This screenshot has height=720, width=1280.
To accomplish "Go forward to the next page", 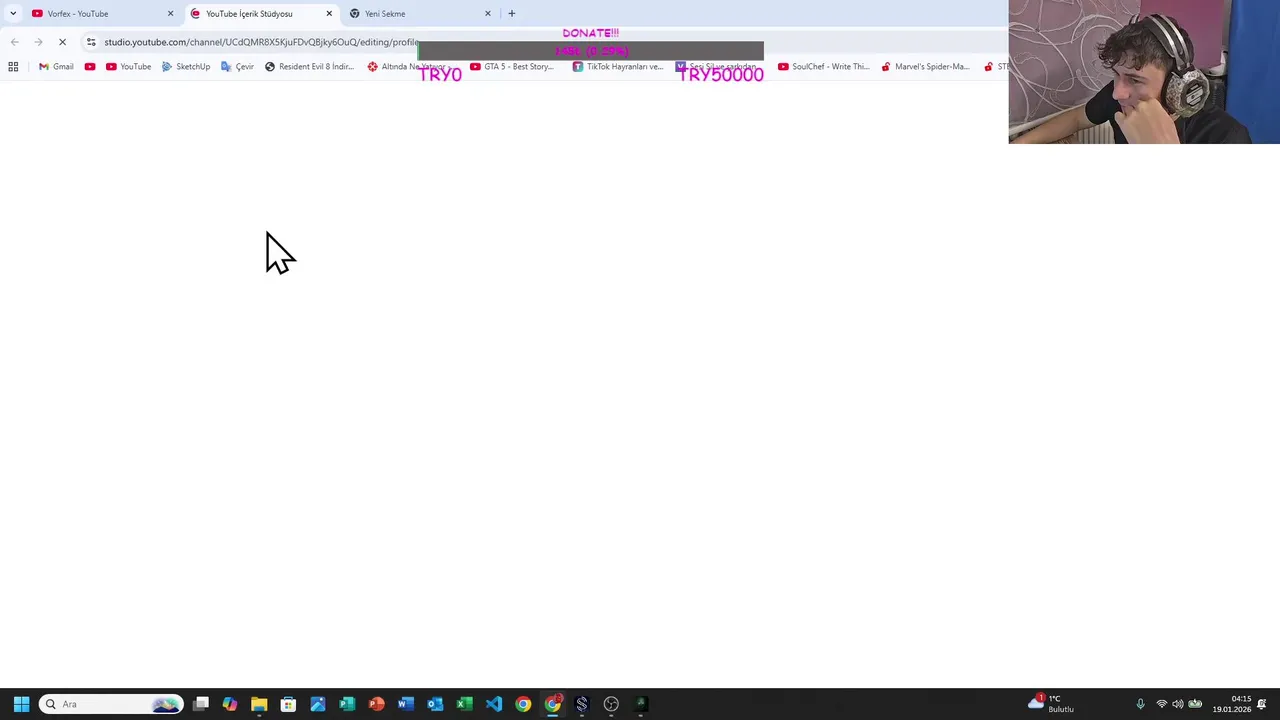I will [38, 42].
